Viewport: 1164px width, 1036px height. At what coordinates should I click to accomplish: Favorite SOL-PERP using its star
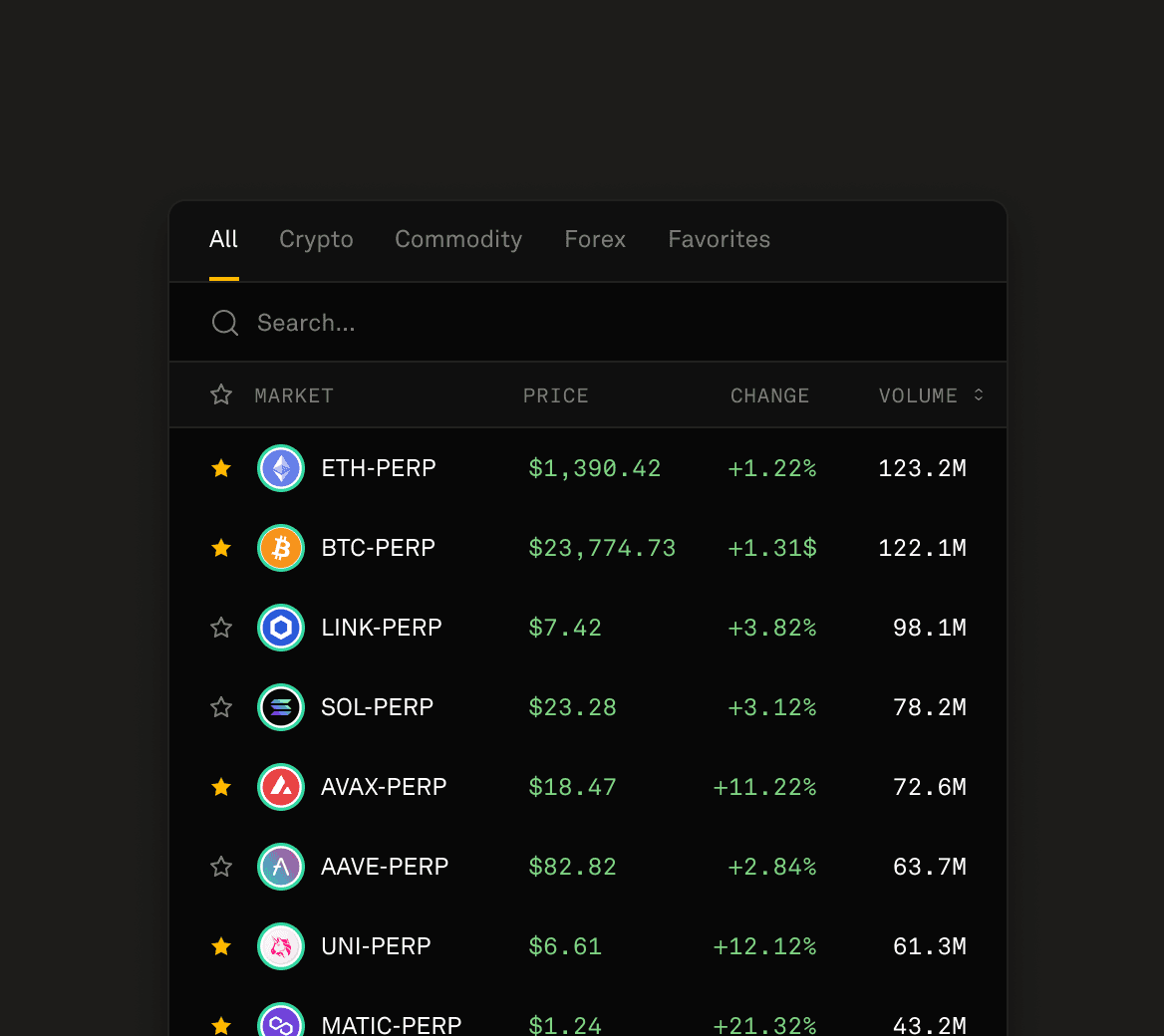point(221,707)
